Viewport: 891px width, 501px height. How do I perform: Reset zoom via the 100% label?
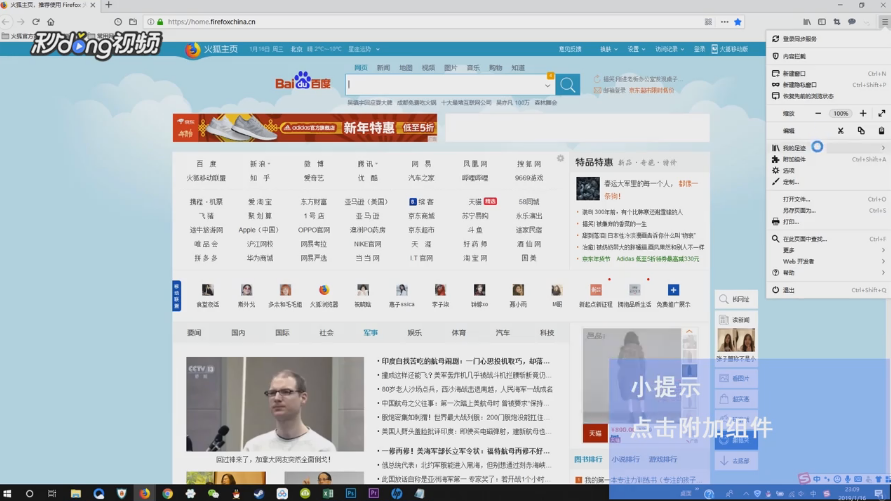[840, 113]
